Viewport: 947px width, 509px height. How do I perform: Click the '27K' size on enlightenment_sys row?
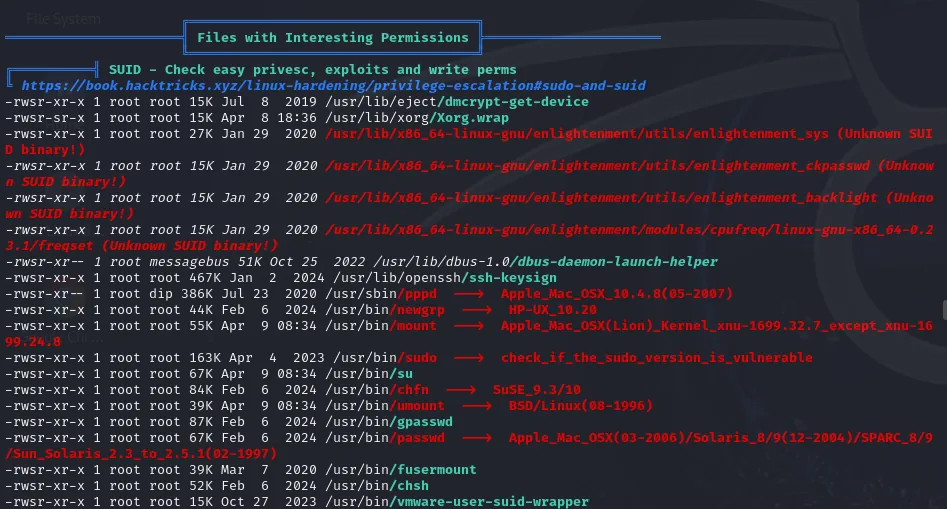pos(201,133)
